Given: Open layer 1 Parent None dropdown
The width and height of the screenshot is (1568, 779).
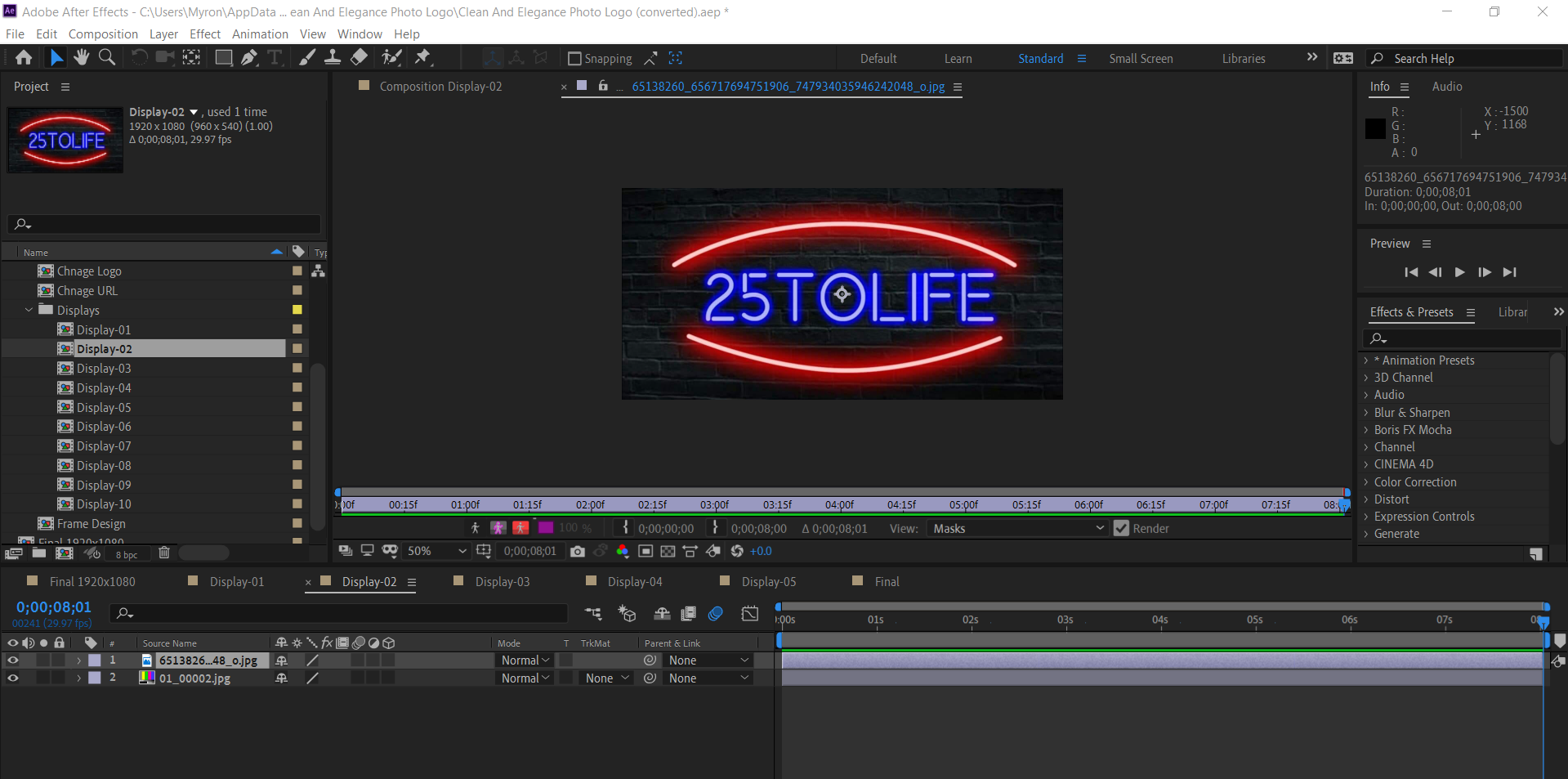Looking at the screenshot, I should pyautogui.click(x=708, y=660).
